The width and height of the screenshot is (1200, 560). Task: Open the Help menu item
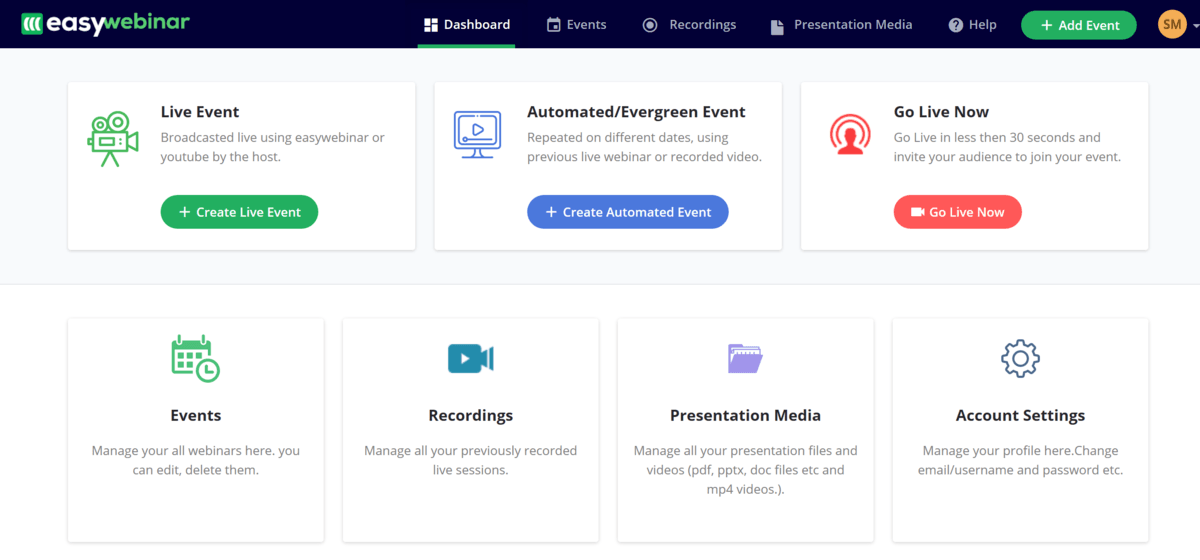[x=972, y=25]
